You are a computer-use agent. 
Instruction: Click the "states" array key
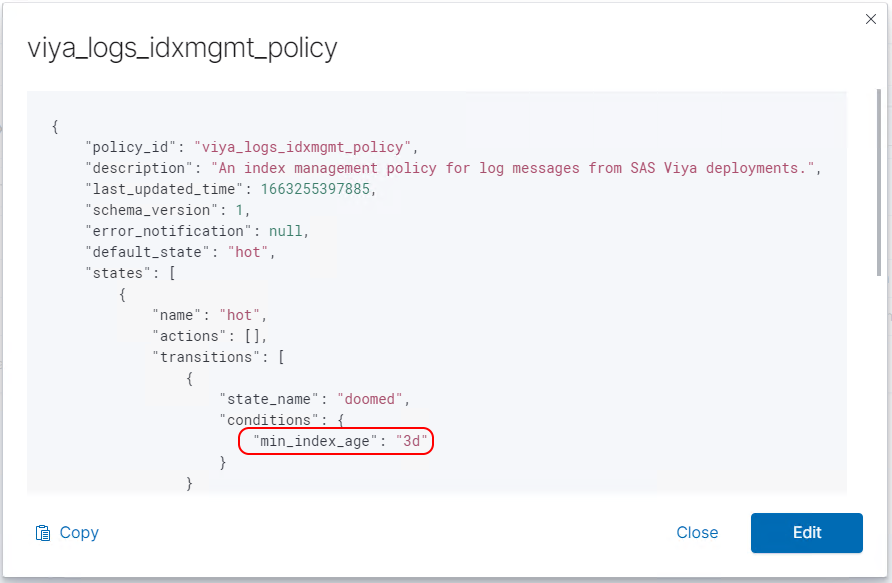click(x=118, y=274)
